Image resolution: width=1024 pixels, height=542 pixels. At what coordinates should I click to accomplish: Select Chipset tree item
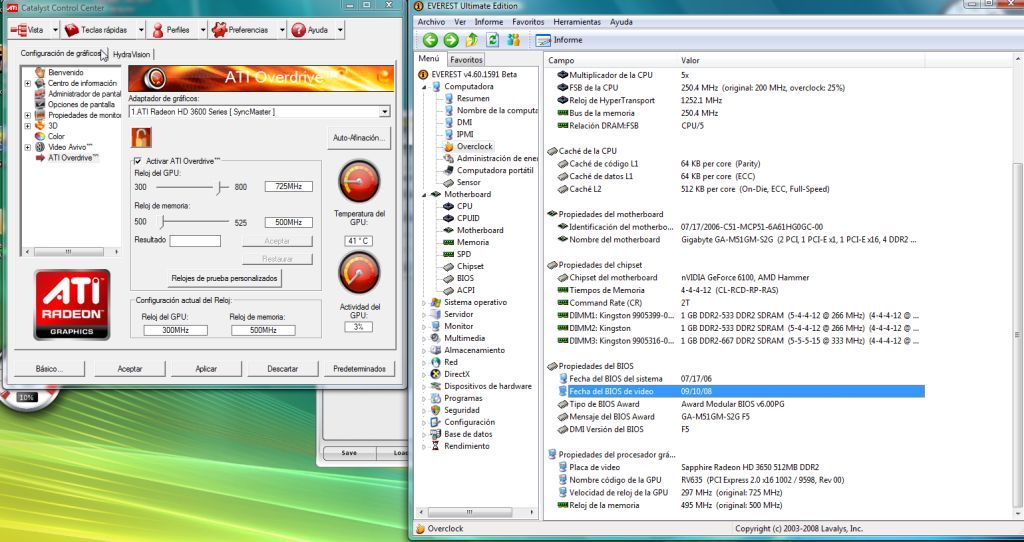click(x=470, y=266)
